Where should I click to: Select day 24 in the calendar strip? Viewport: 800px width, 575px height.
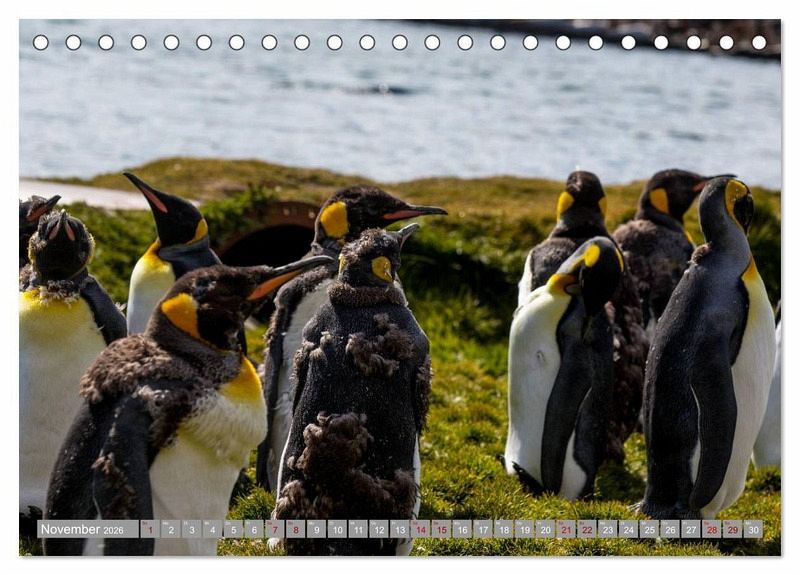coord(628,529)
